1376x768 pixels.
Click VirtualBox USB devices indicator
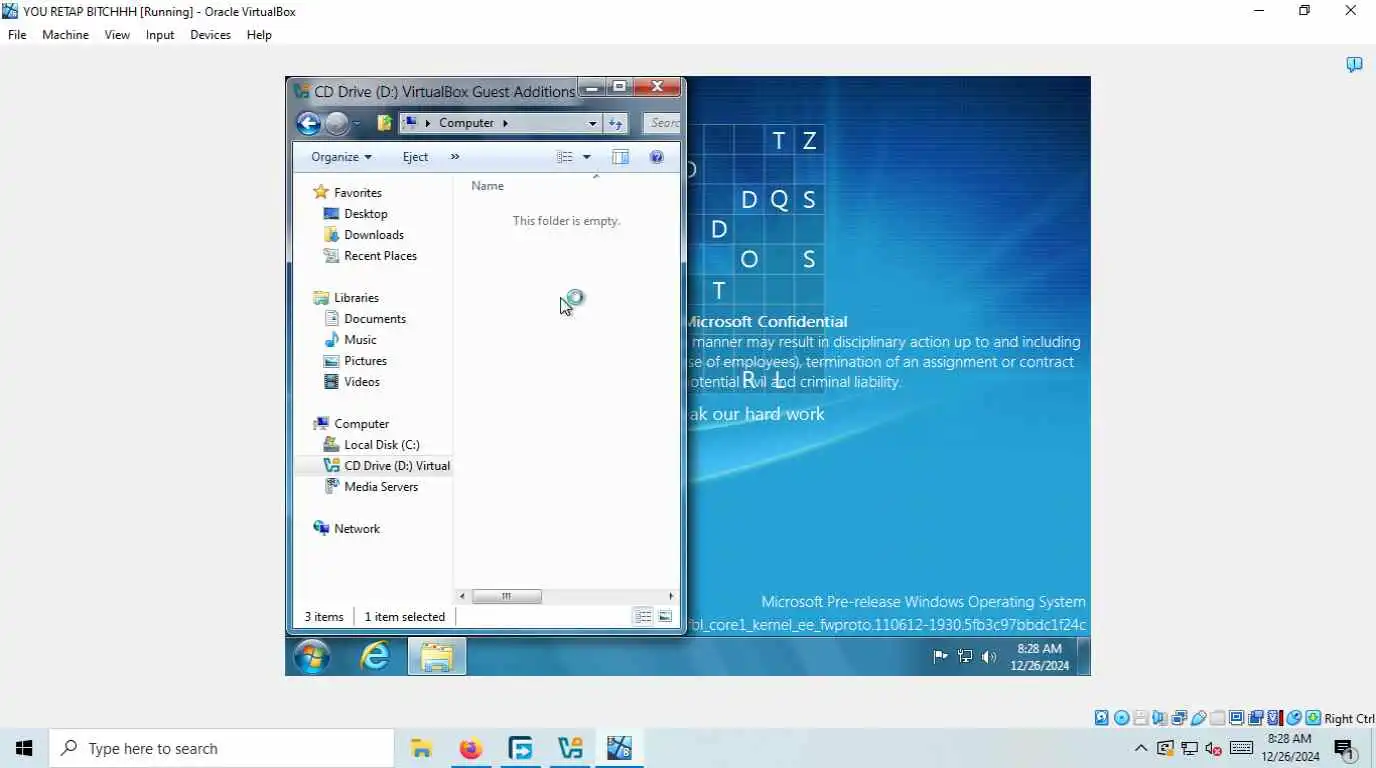[1198, 718]
